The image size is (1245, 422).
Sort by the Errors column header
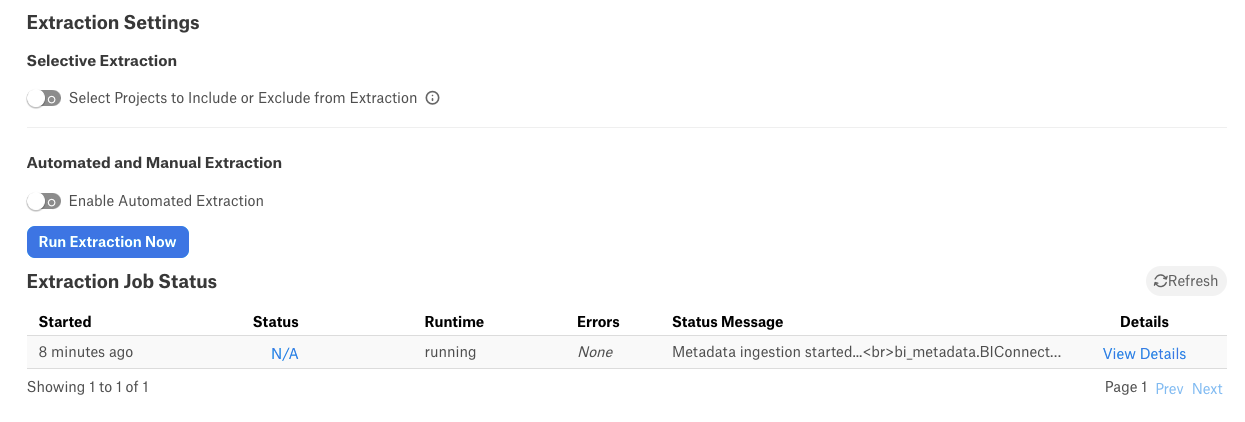[x=598, y=322]
